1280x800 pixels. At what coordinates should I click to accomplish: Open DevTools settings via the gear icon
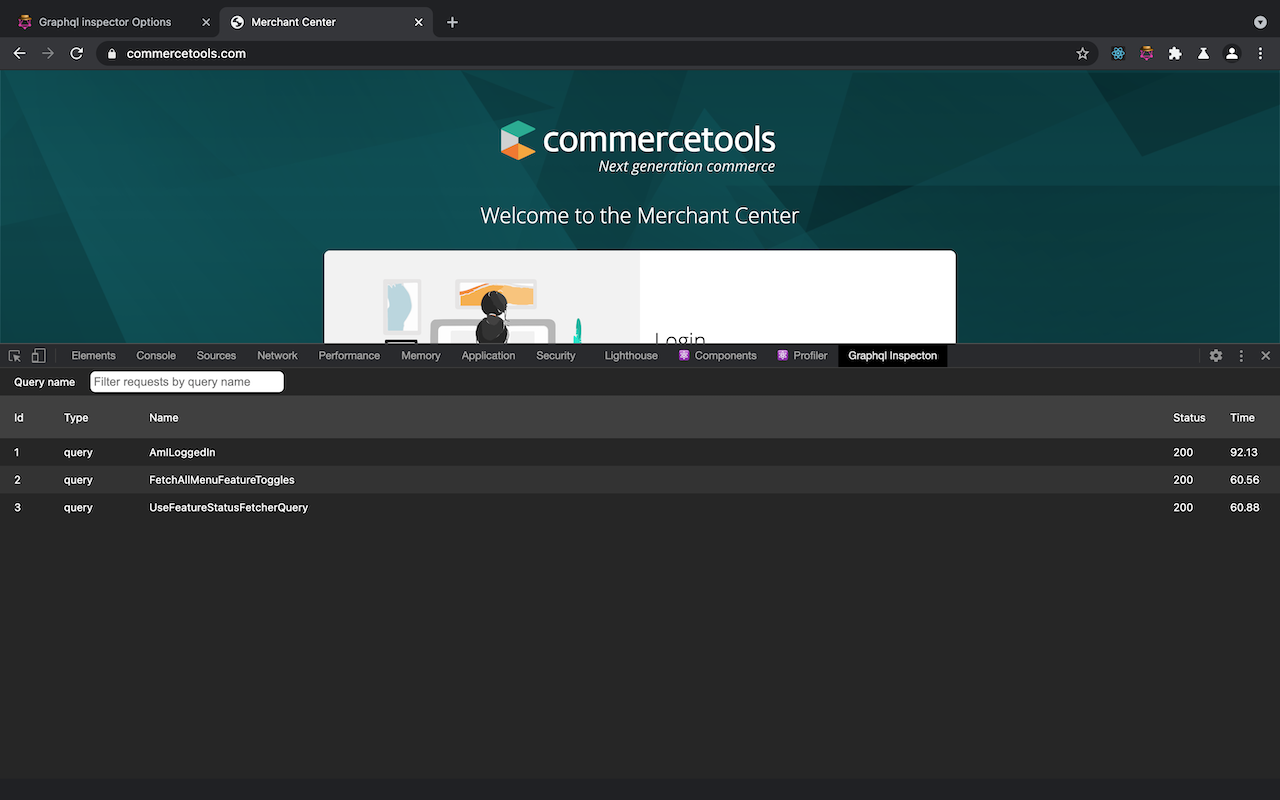[1215, 355]
